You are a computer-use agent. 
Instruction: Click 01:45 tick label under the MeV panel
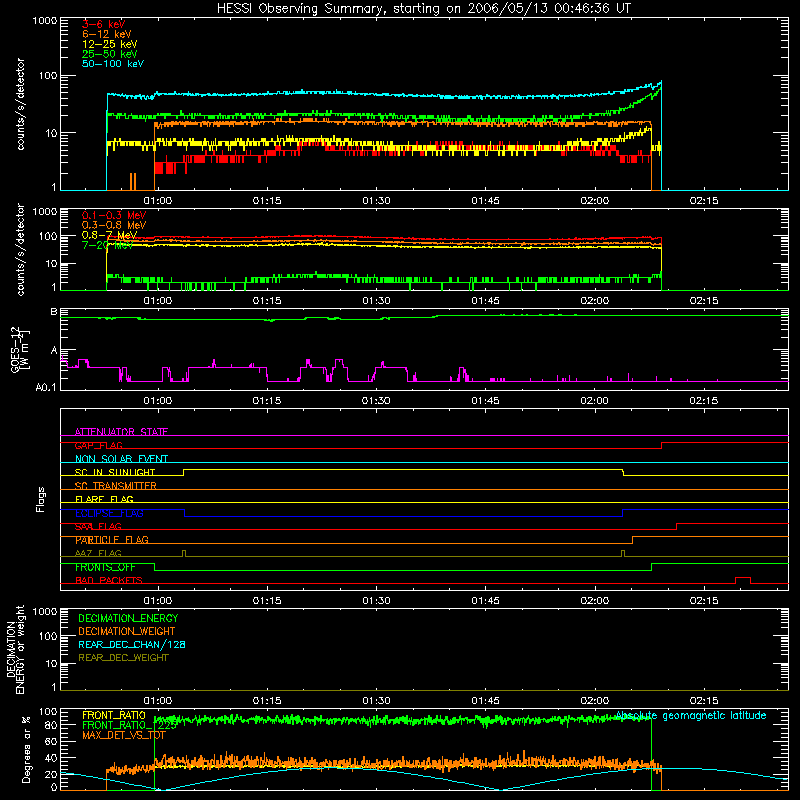485,301
